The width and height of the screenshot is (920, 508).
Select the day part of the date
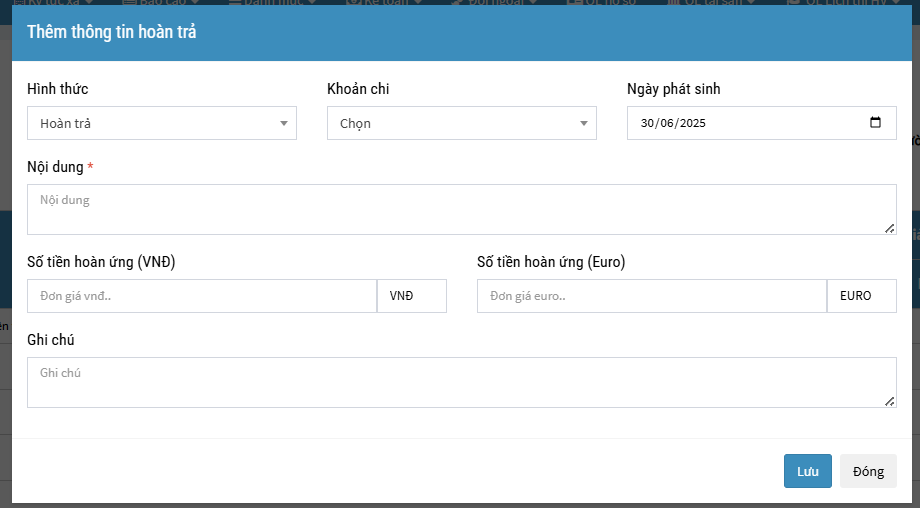pyautogui.click(x=647, y=124)
